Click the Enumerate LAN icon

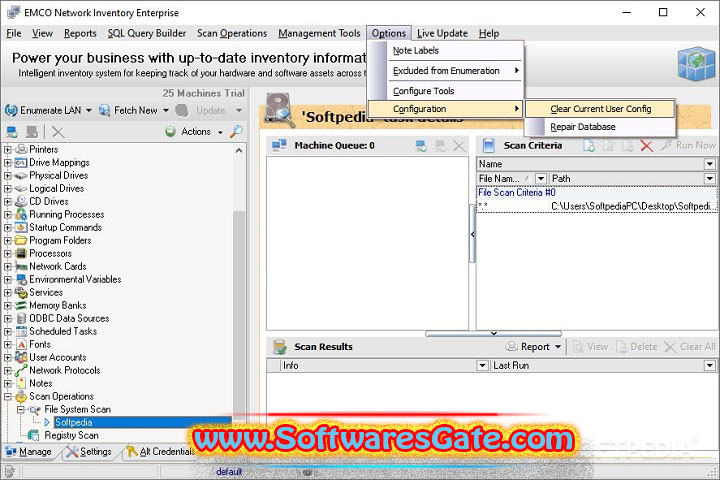click(11, 110)
